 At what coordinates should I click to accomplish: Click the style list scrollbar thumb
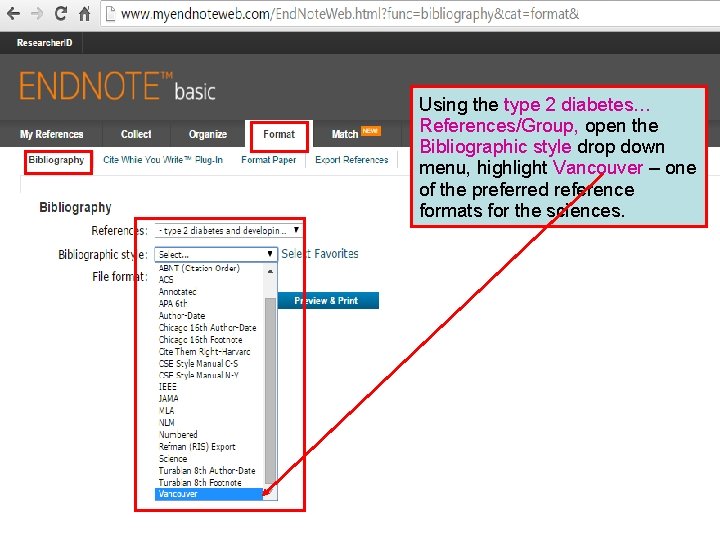270,391
